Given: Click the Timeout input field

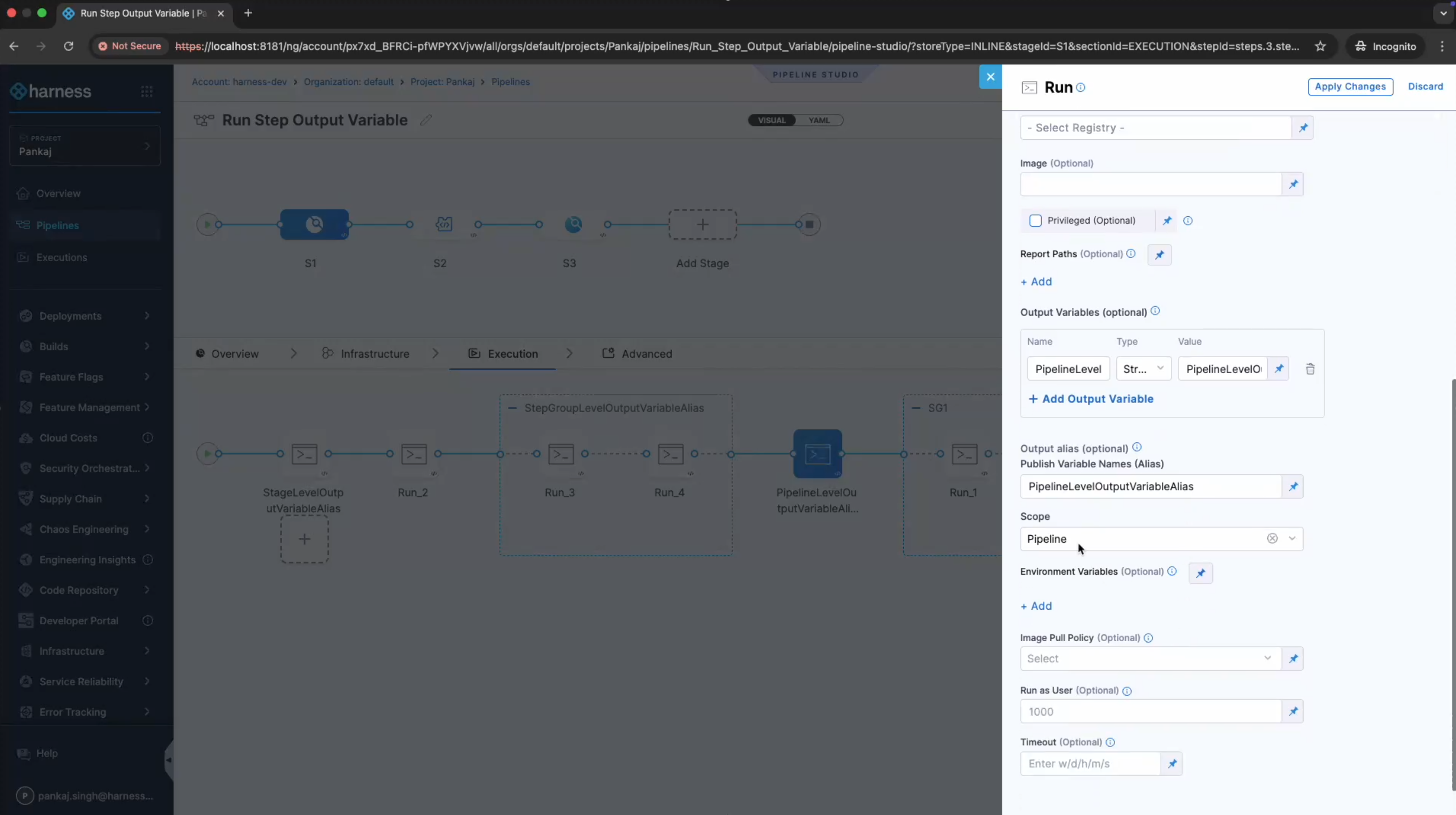Looking at the screenshot, I should pyautogui.click(x=1091, y=764).
